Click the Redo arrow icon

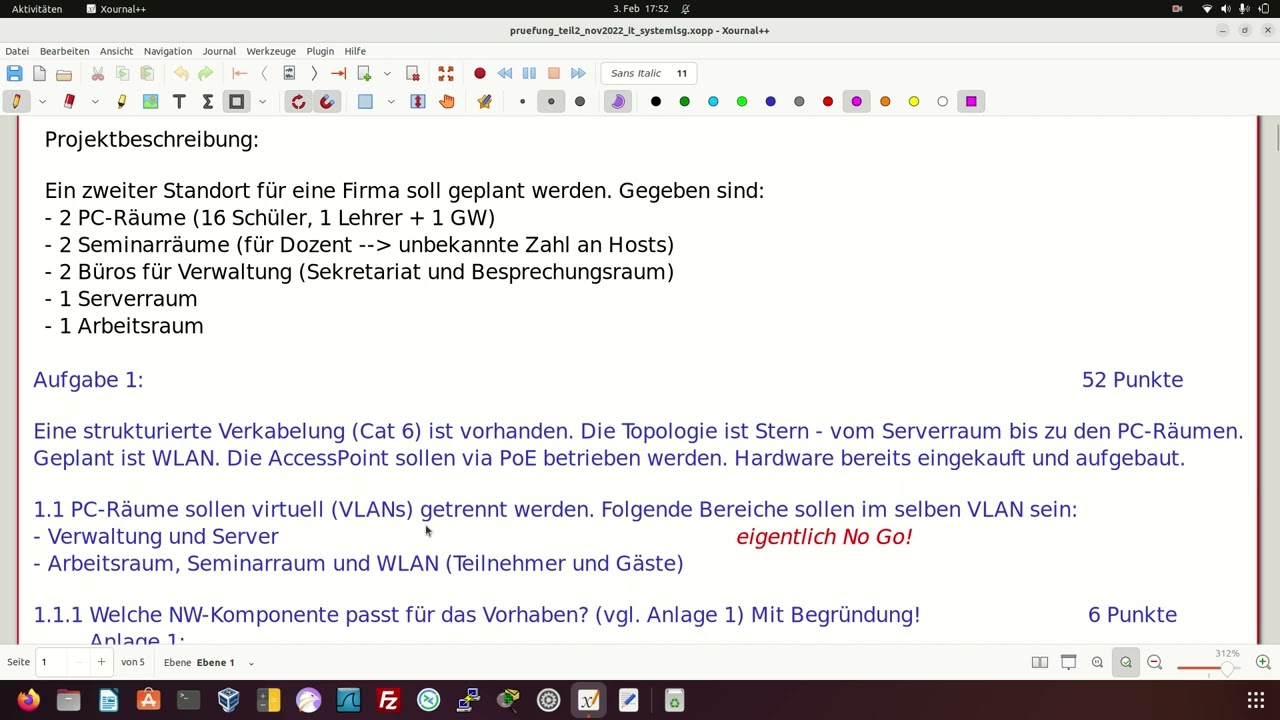(205, 73)
